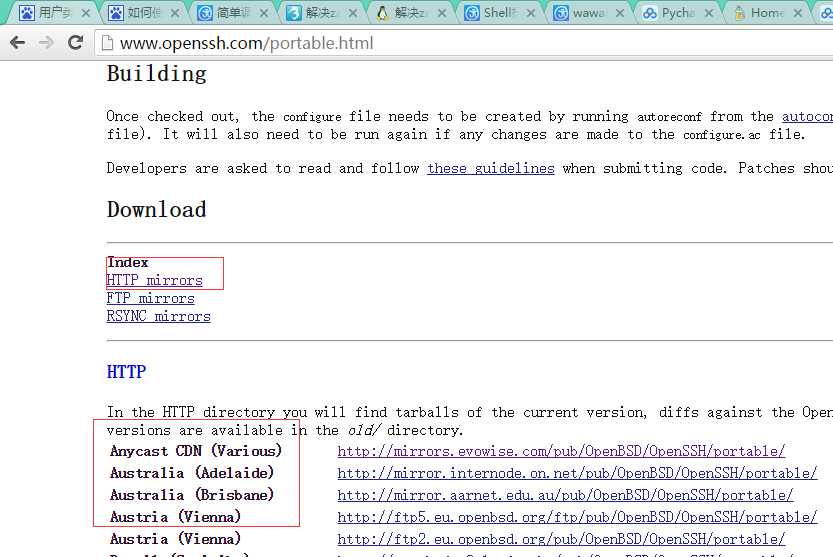This screenshot has height=557, width=833.
Task: Close the Pycha tab
Action: 709,13
